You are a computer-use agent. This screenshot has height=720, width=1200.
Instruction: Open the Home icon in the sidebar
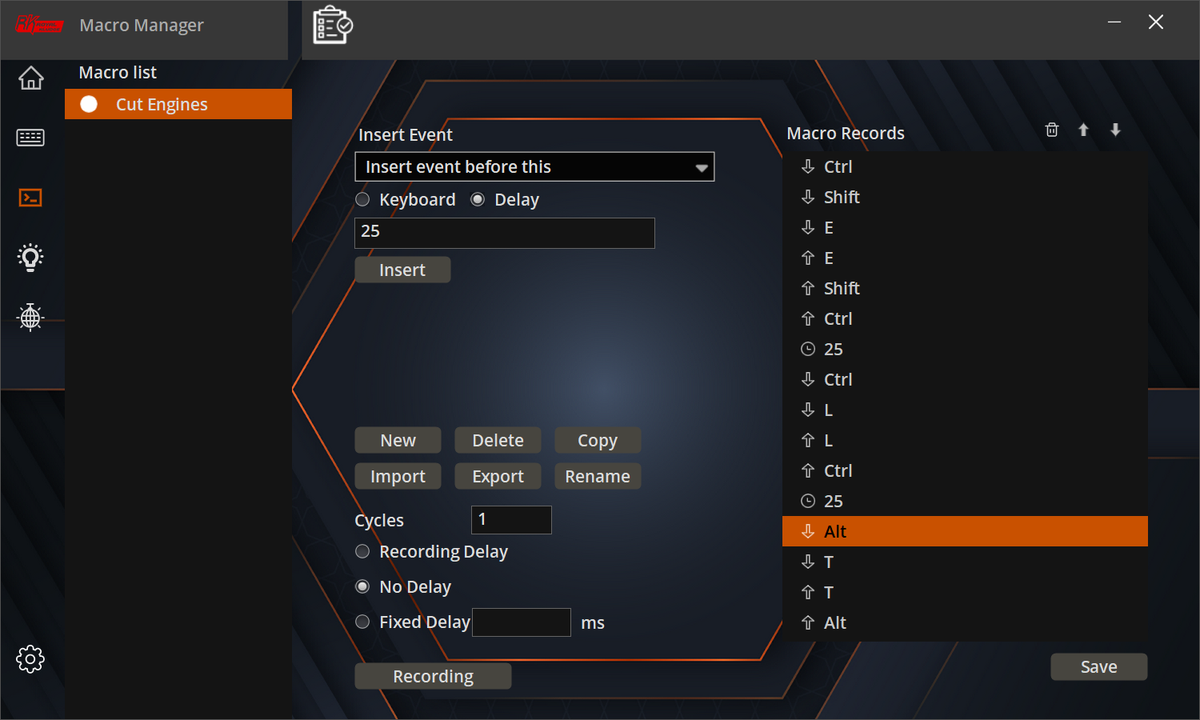31,78
